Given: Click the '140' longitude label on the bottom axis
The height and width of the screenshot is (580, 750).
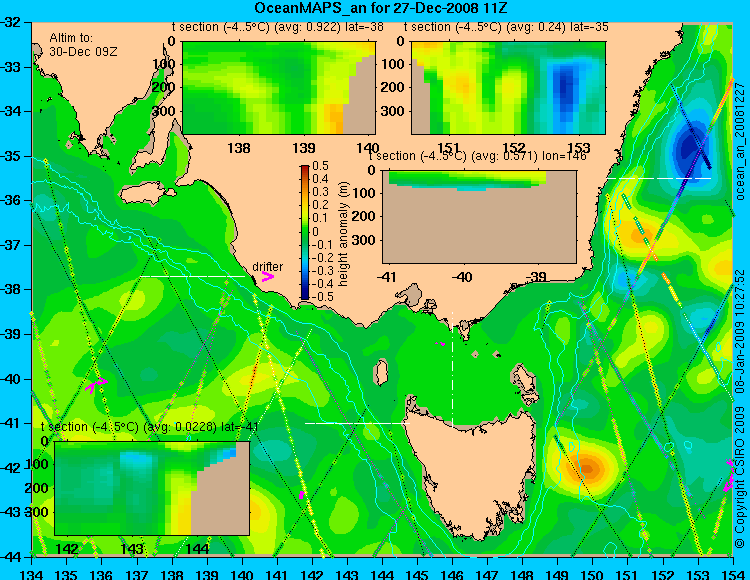Looking at the screenshot, I should coord(242,574).
